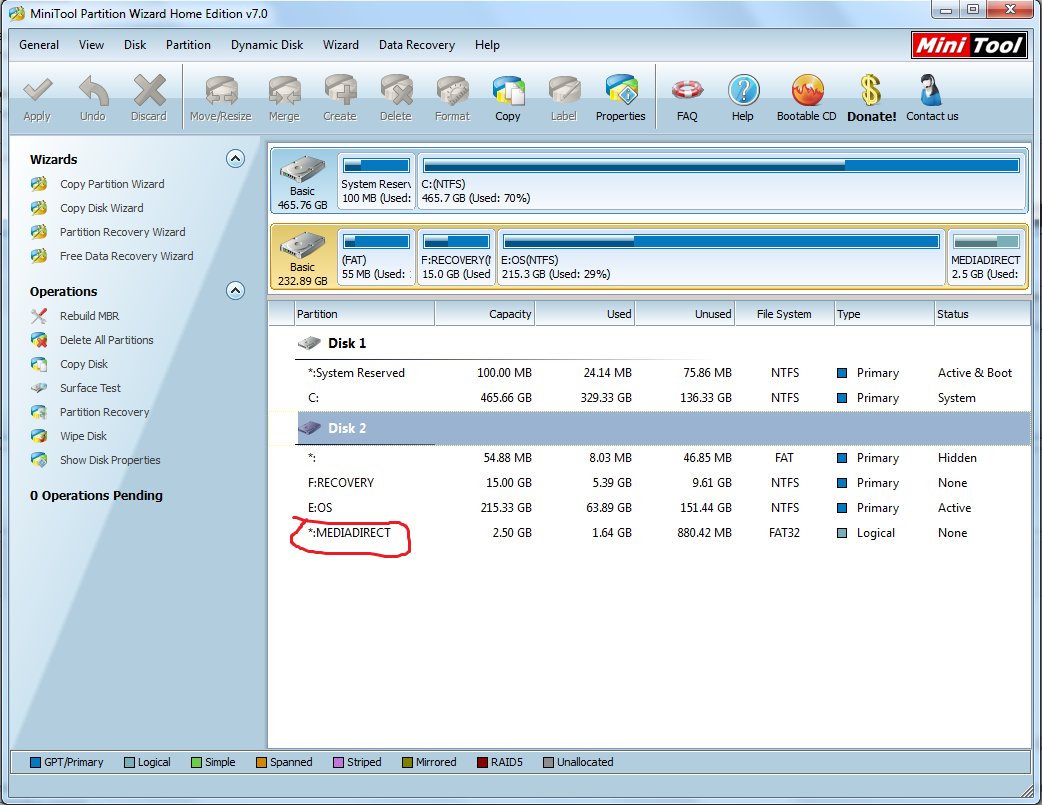Screen dimensions: 1042x805
Task: Launch the Bootable CD tool
Action: [807, 98]
